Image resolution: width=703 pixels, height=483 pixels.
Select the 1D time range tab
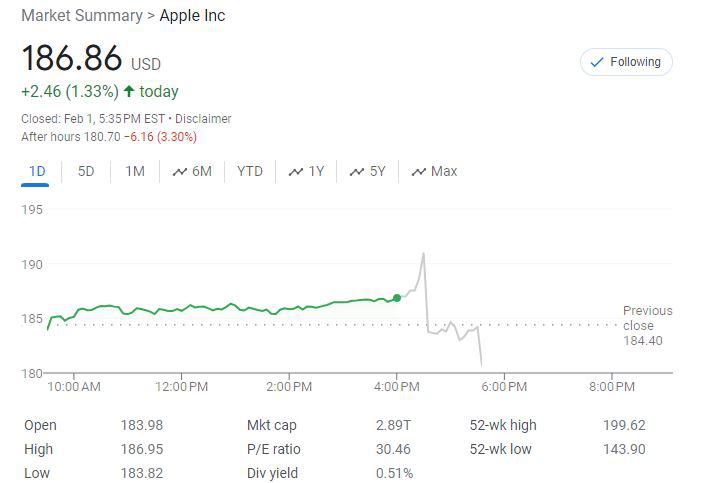point(37,171)
